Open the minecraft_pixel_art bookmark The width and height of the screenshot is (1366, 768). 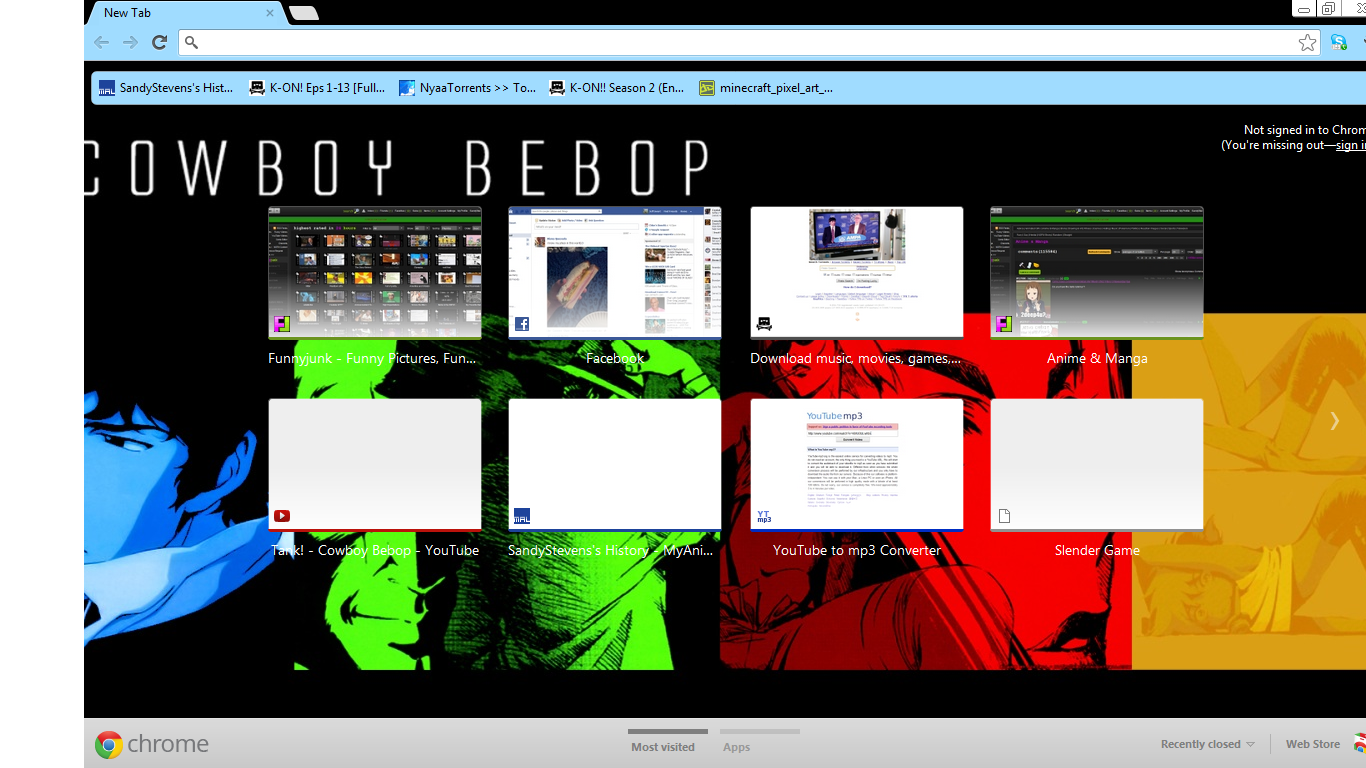pyautogui.click(x=766, y=88)
